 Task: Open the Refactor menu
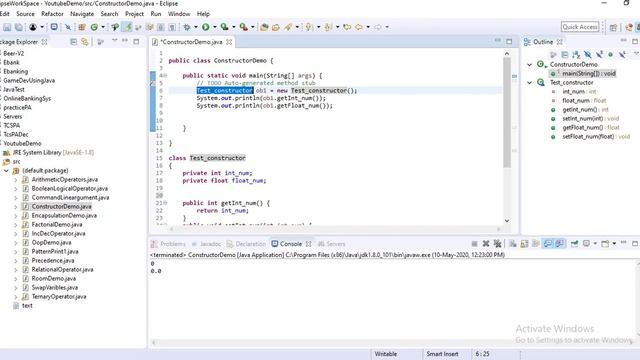[x=52, y=14]
